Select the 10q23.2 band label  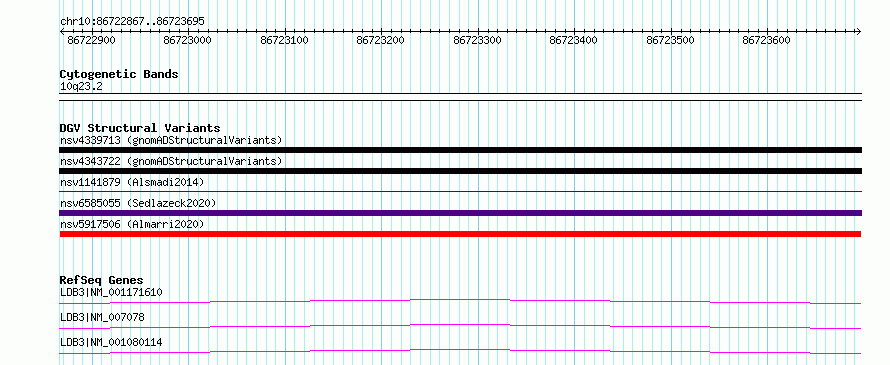click(81, 87)
